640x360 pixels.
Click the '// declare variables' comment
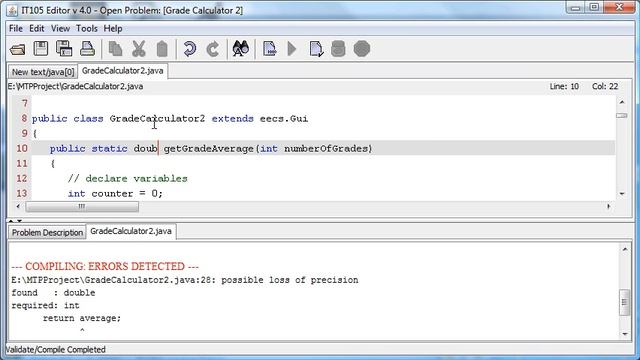click(127, 179)
